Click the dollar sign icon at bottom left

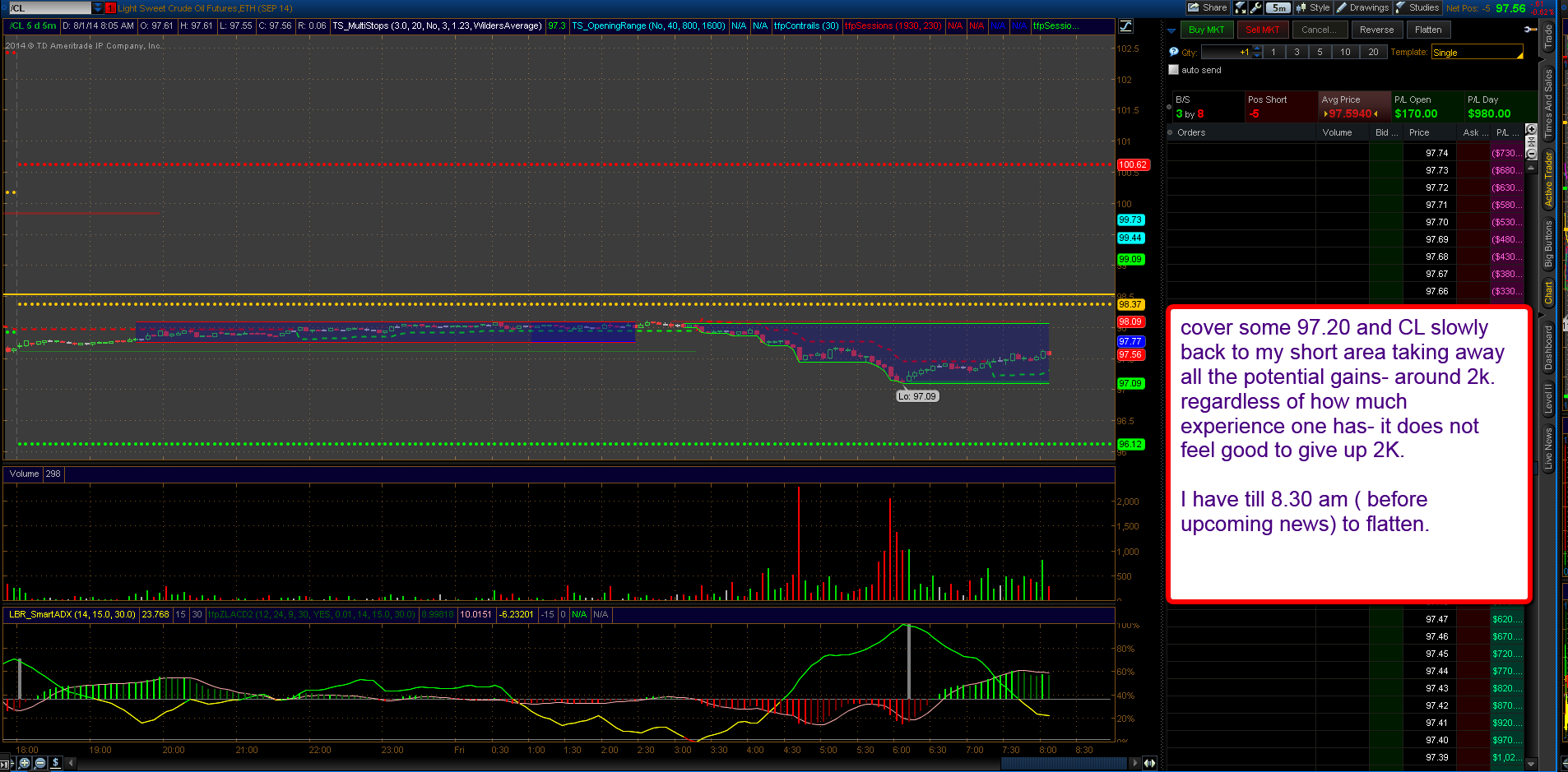pos(55,763)
